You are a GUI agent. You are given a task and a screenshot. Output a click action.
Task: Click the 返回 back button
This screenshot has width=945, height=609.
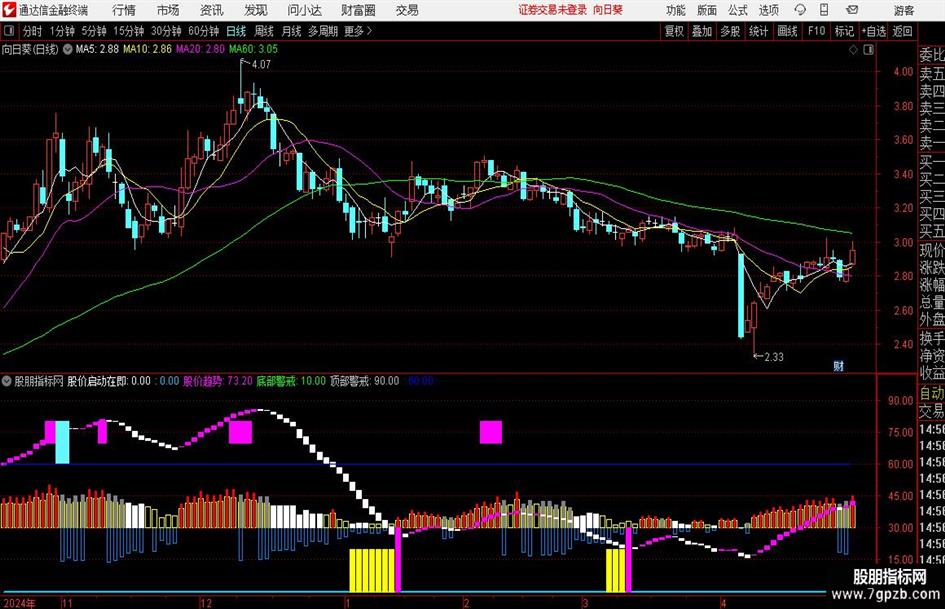[x=902, y=31]
